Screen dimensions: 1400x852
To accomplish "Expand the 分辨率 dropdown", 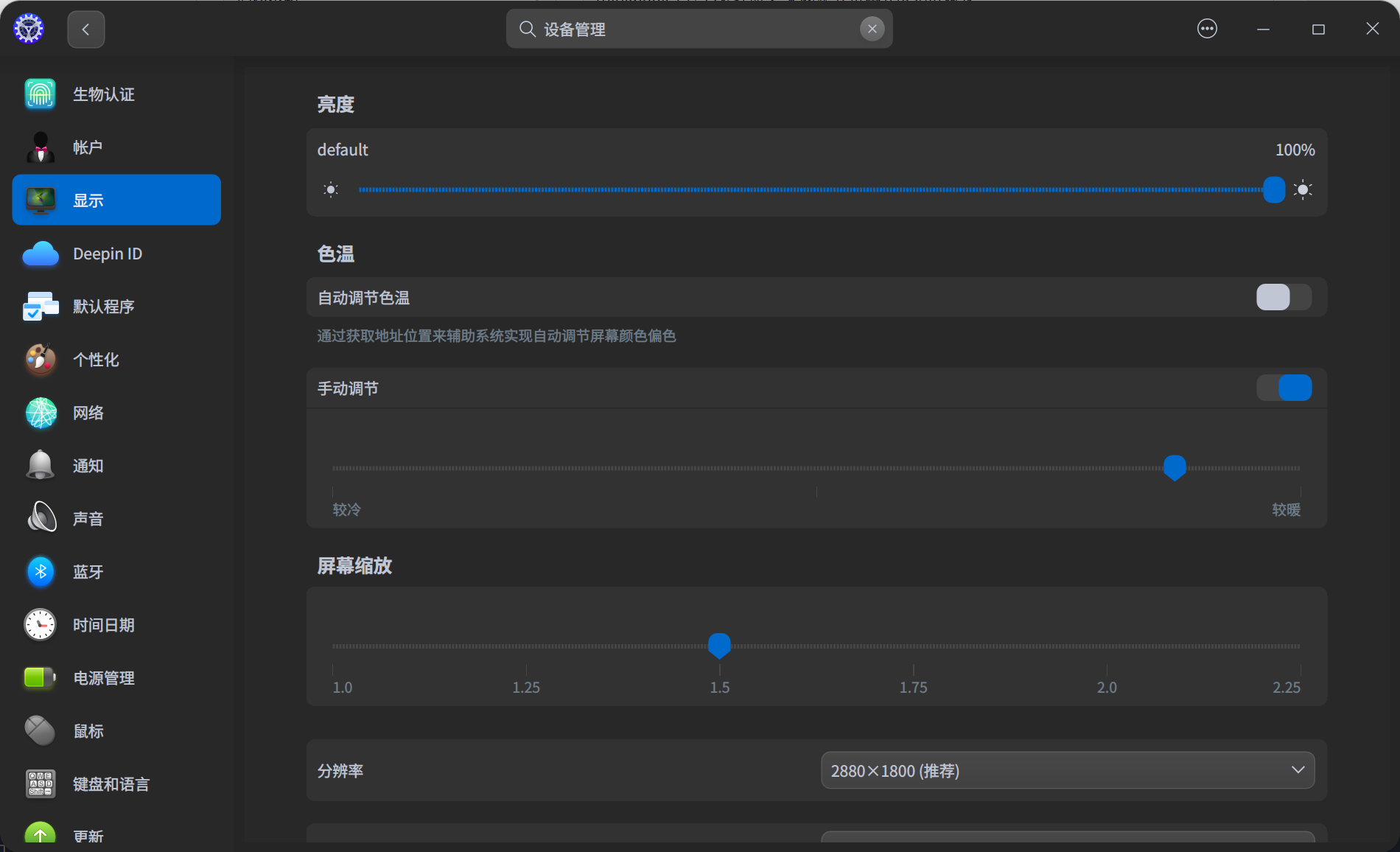I will 1068,770.
